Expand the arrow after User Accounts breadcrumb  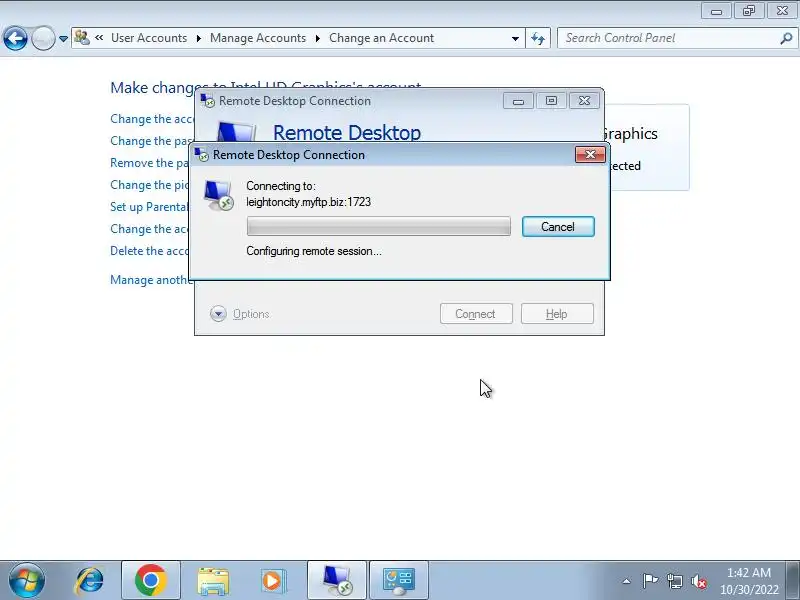pyautogui.click(x=198, y=38)
